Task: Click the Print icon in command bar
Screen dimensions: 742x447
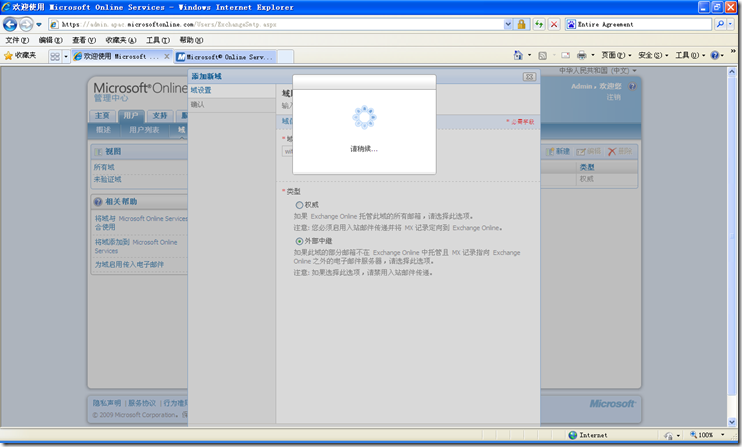Action: [582, 55]
